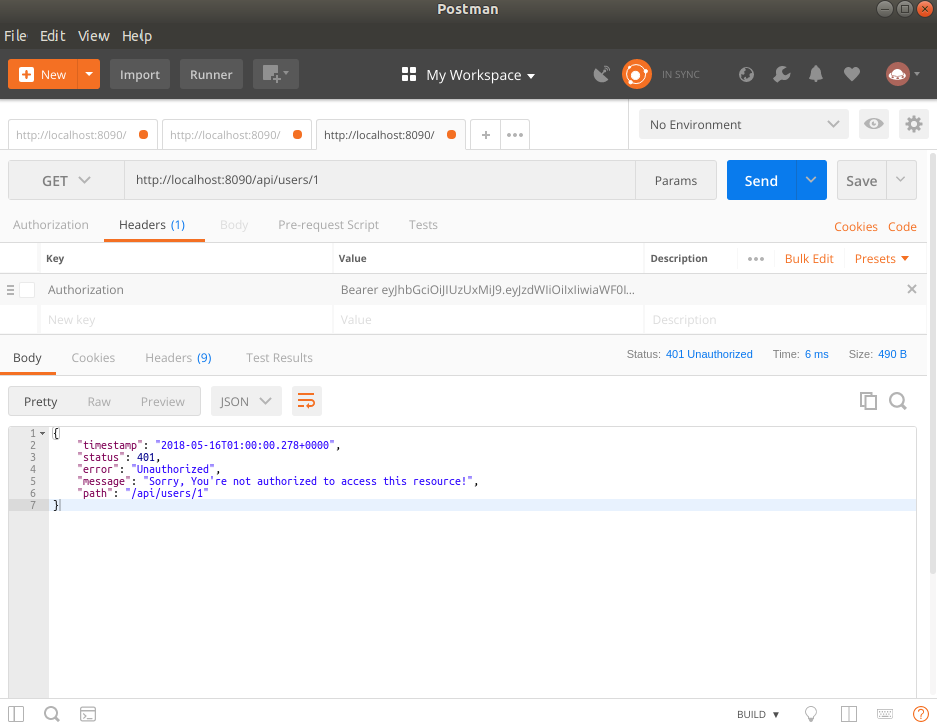Viewport: 937px width, 727px height.
Task: Click the New key input field
Action: pos(186,320)
